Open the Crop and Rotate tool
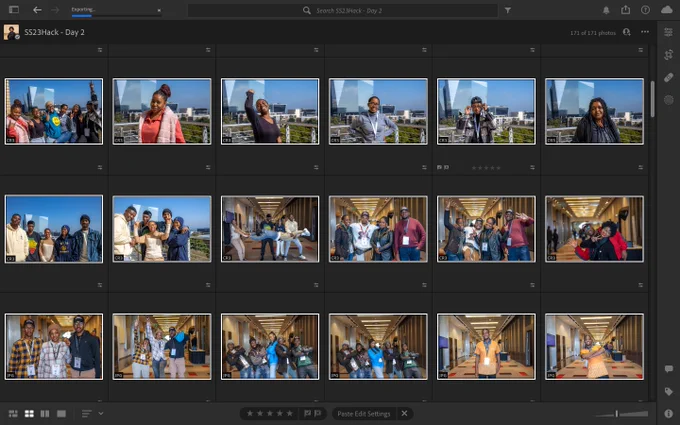 (x=668, y=55)
